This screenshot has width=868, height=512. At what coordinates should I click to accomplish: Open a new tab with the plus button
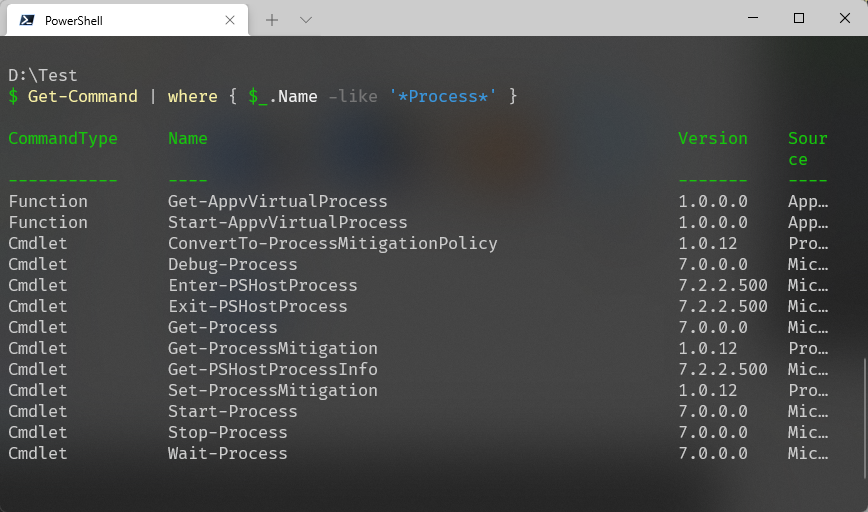pyautogui.click(x=272, y=20)
